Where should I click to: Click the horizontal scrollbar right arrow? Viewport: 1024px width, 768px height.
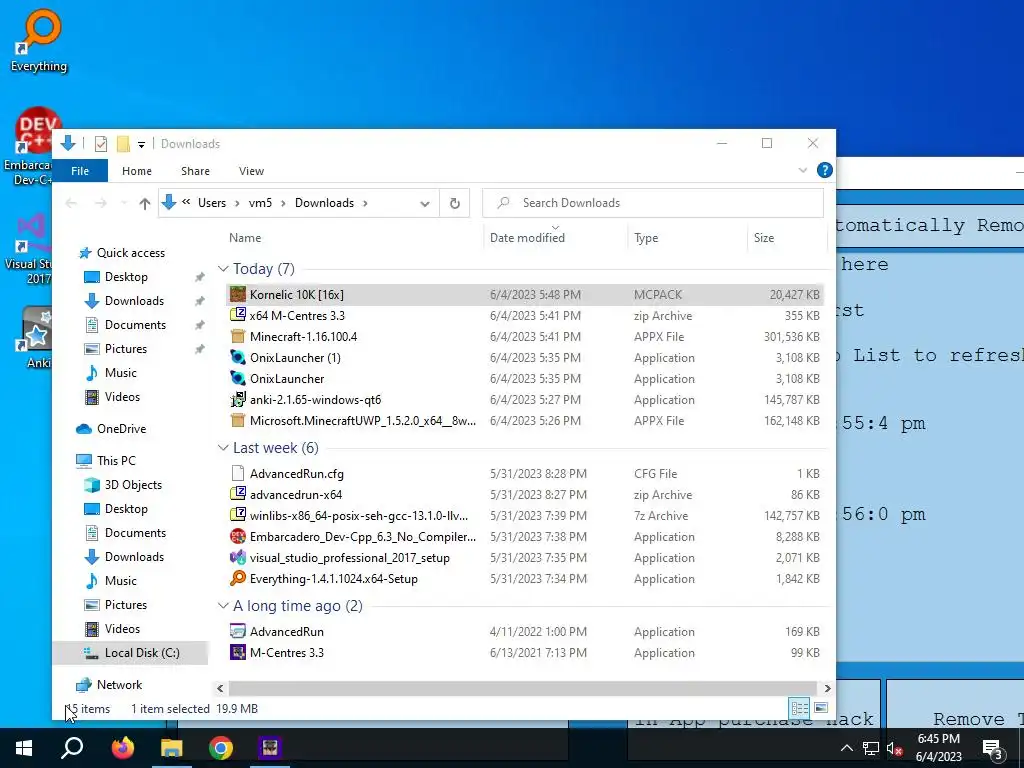tap(827, 688)
